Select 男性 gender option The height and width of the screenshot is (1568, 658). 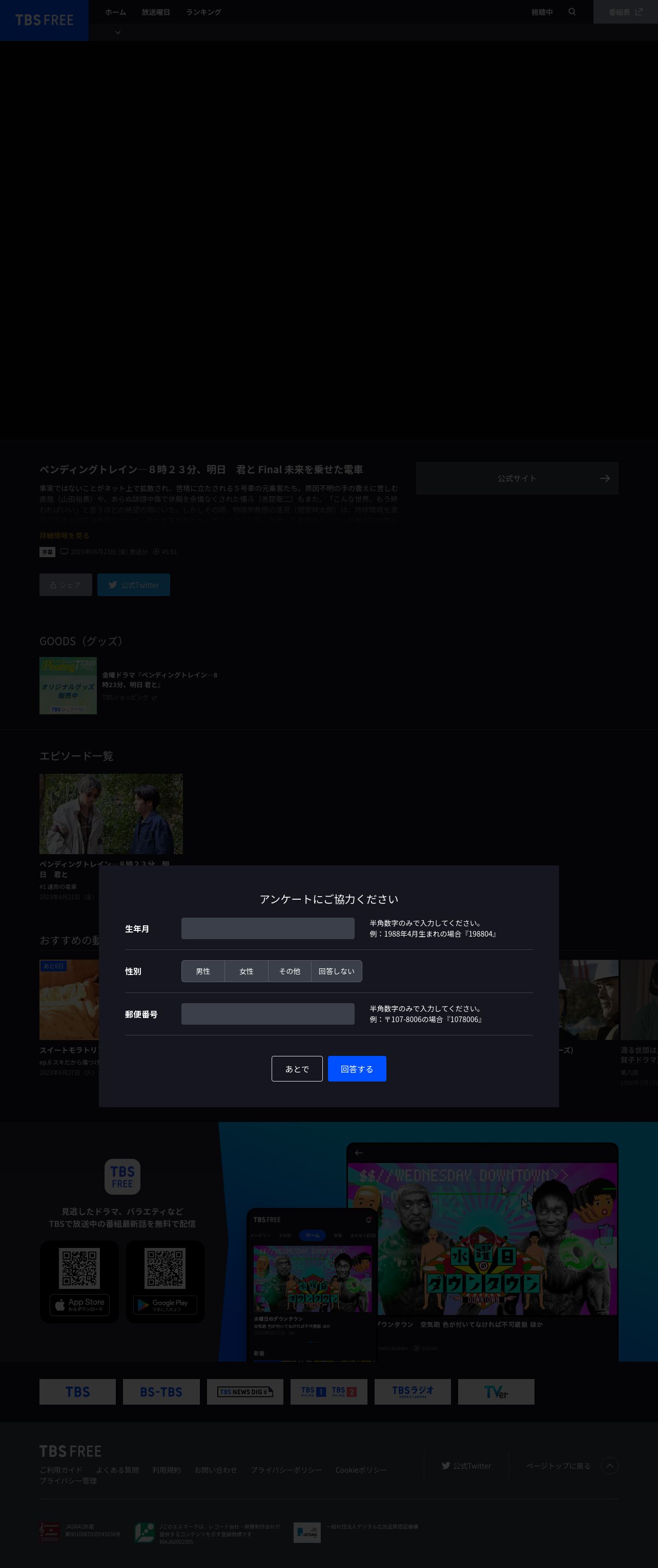tap(203, 971)
